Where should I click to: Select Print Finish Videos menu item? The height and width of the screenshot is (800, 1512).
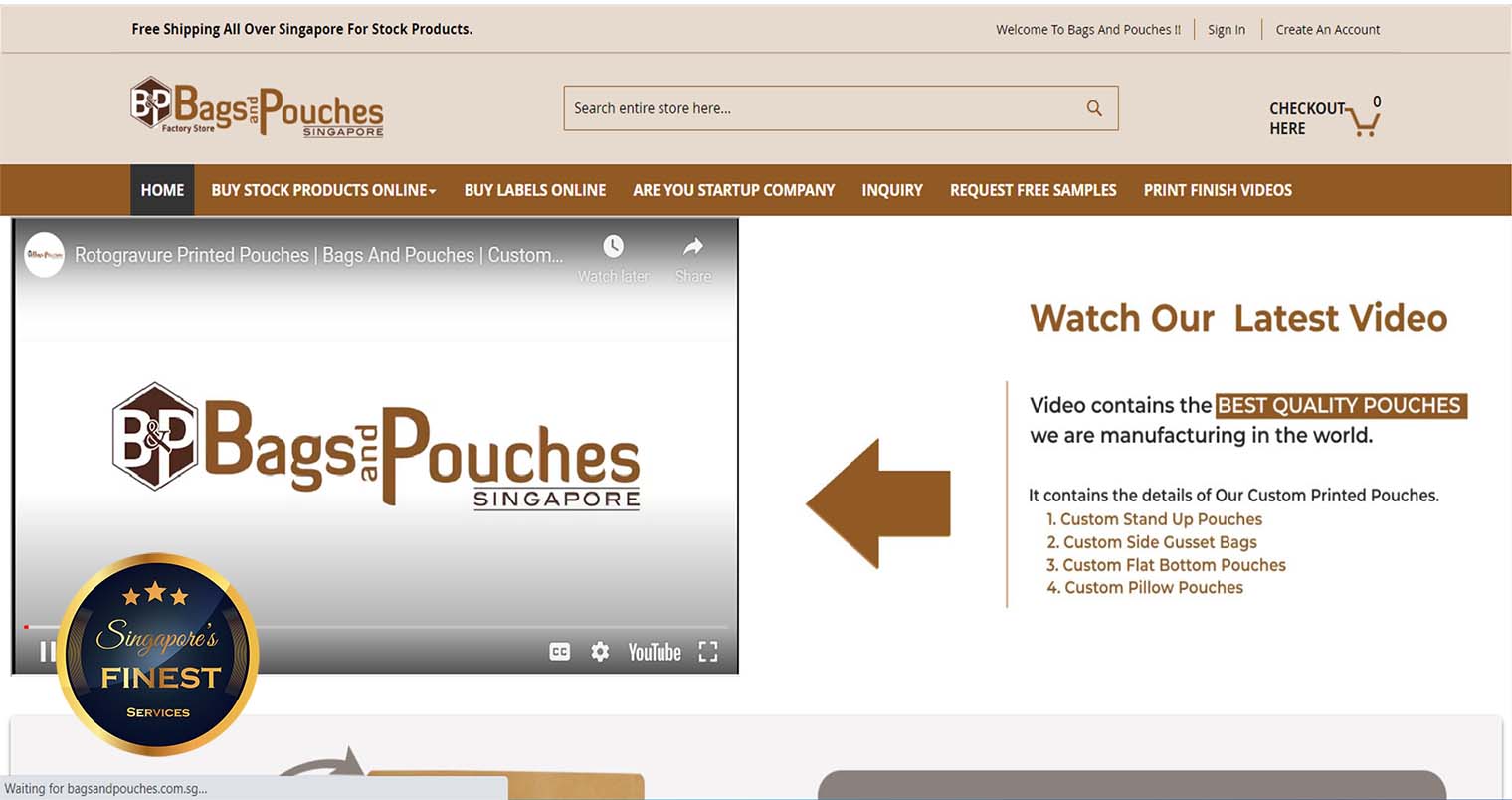click(1218, 190)
